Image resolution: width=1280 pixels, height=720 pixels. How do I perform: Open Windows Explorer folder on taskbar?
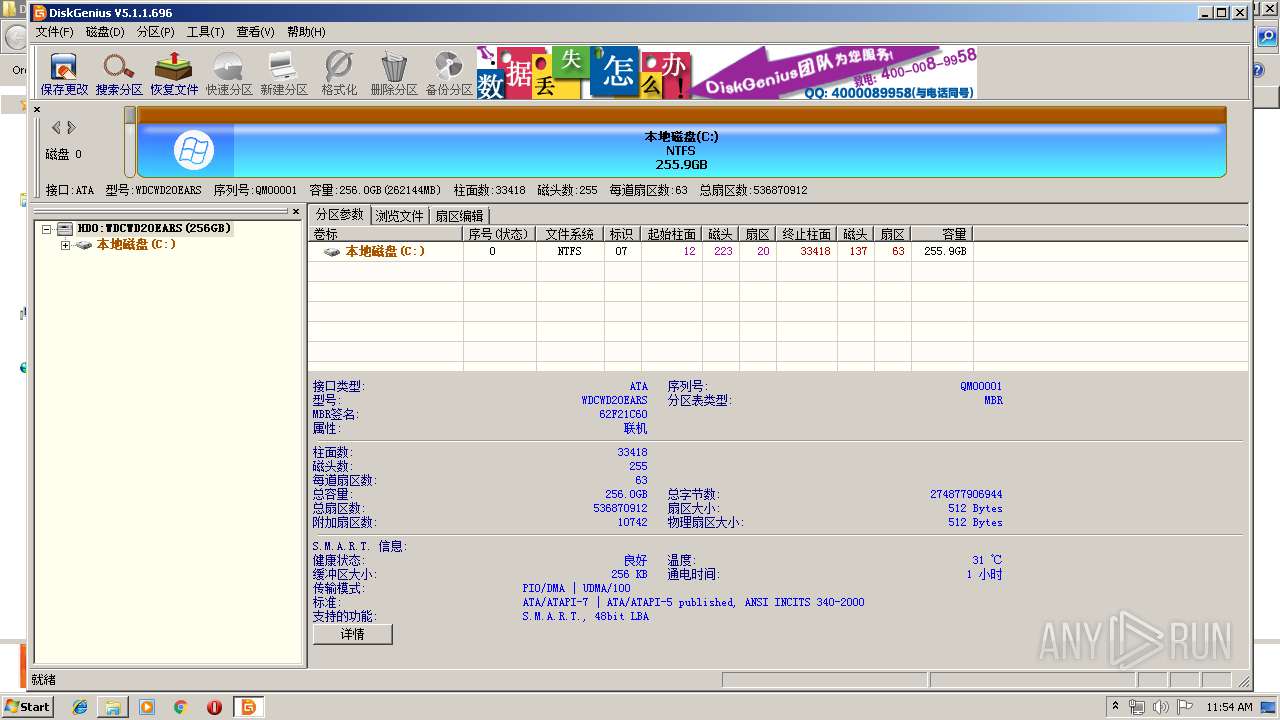click(x=113, y=707)
